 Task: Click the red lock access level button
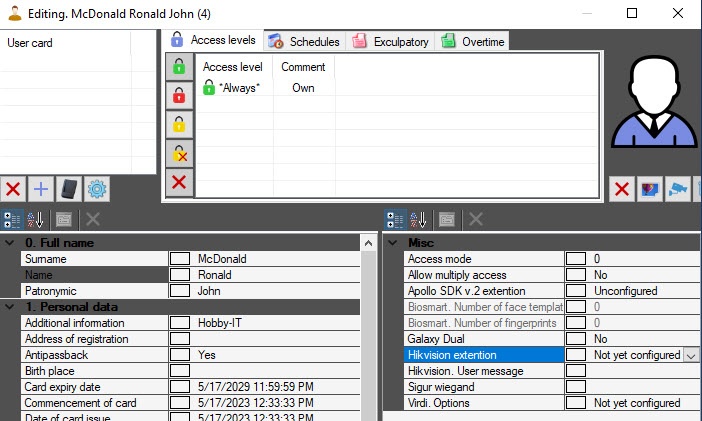tap(179, 96)
